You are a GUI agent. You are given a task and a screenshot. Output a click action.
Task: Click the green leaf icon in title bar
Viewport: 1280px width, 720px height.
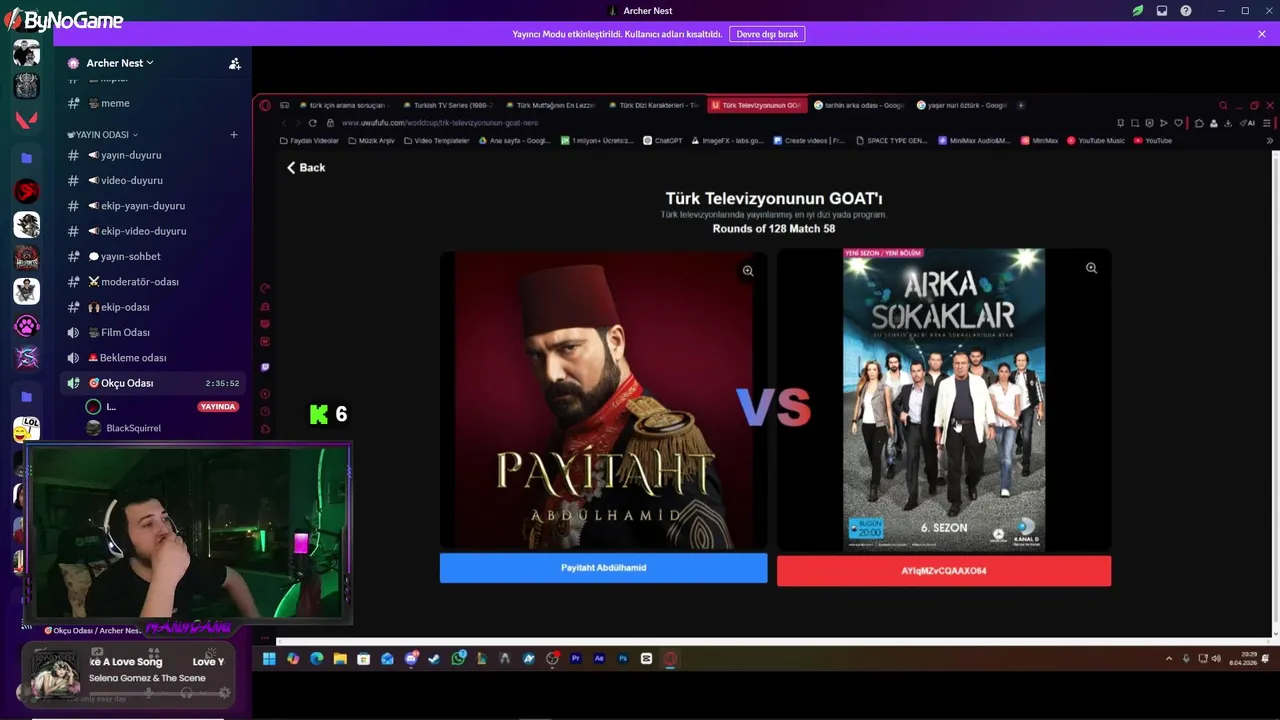[1138, 11]
